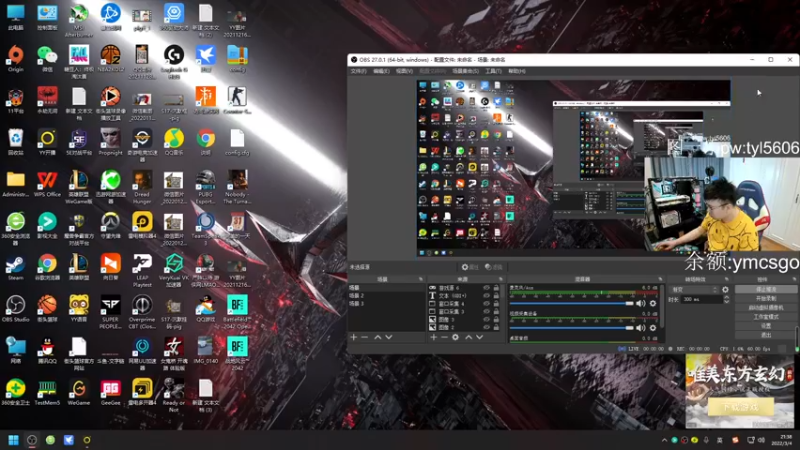Toggle the lock on the 文本 (GDI+) source
800x450 pixels.
(496, 296)
